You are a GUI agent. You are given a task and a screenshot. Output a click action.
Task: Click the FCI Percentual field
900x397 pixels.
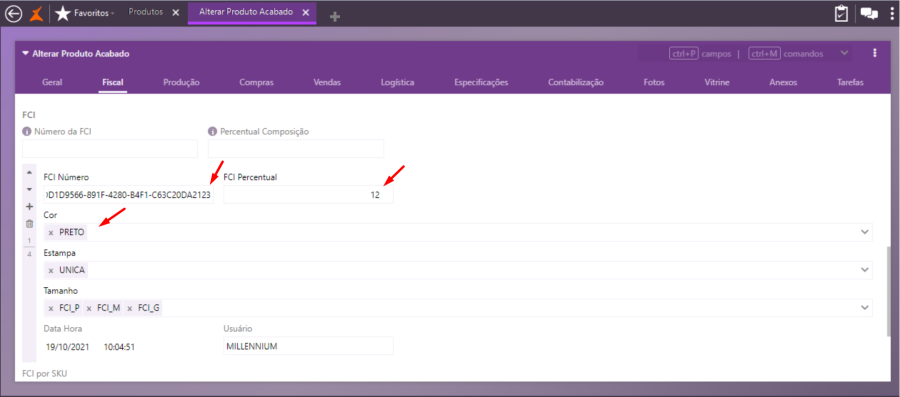pos(309,195)
